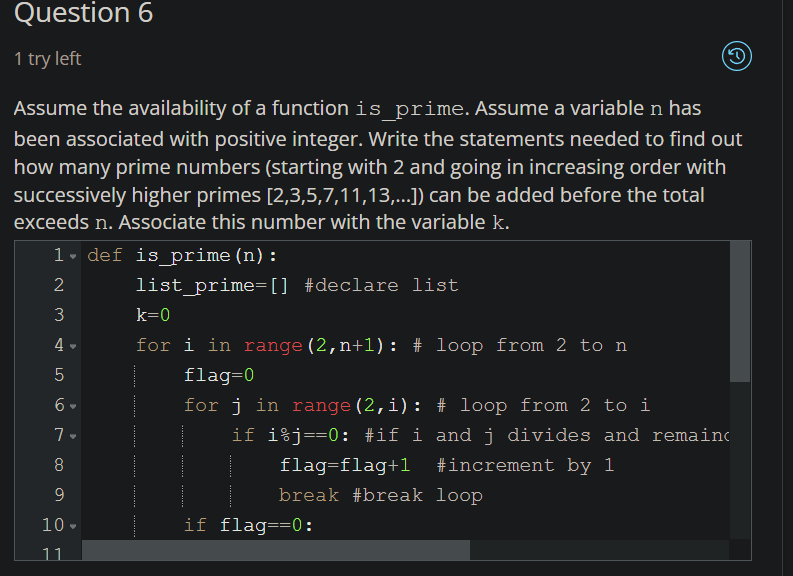
Task: Collapse the for i loop fold arrow on line 4
Action: click(73, 347)
